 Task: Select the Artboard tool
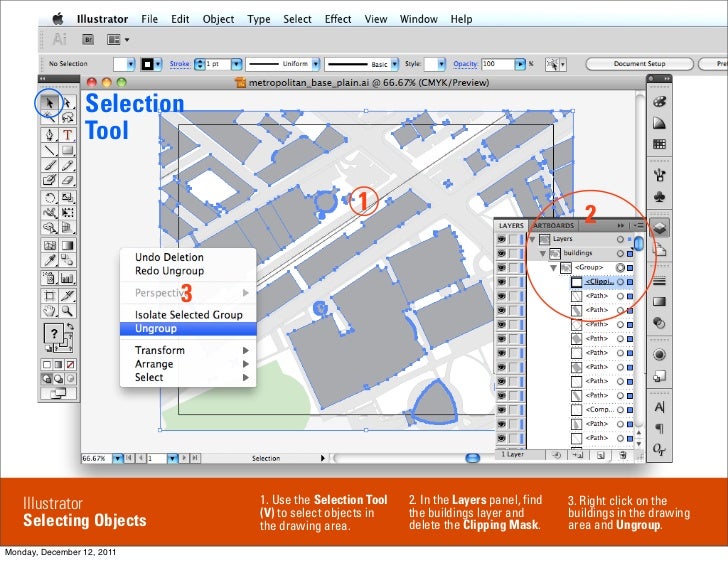[49, 296]
